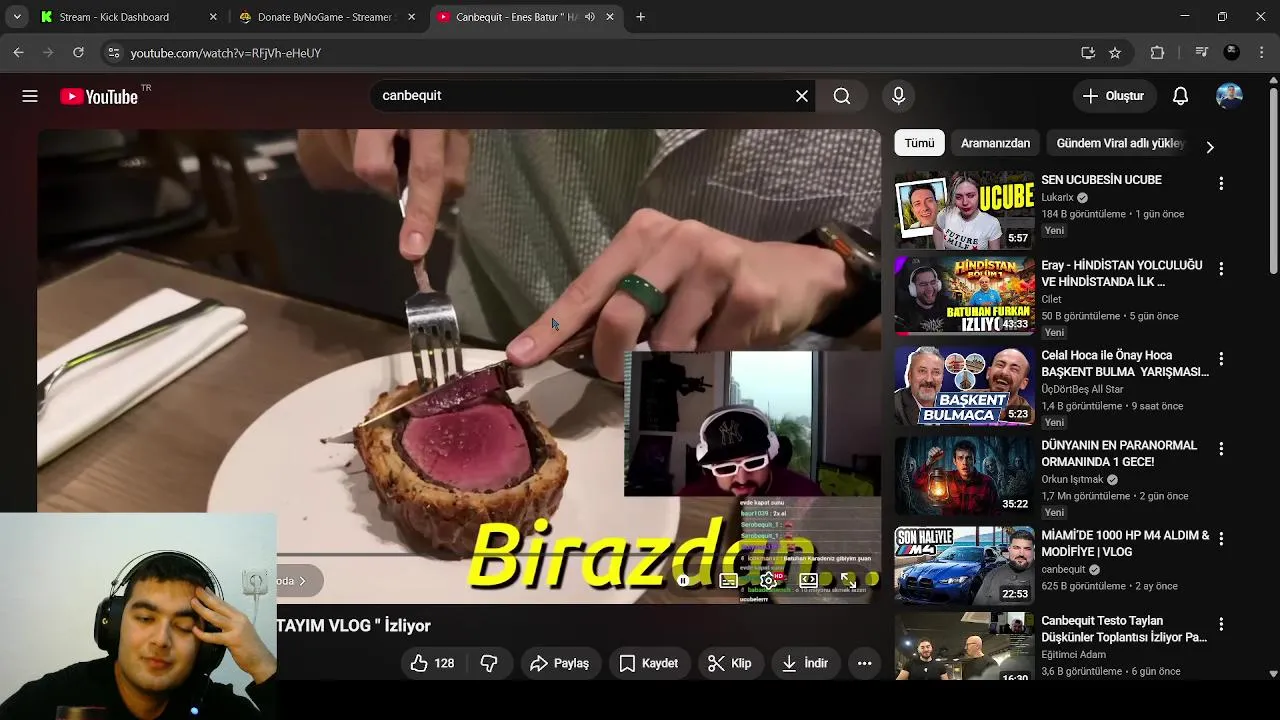This screenshot has width=1280, height=720.
Task: Start voice search with the microphone
Action: point(898,96)
